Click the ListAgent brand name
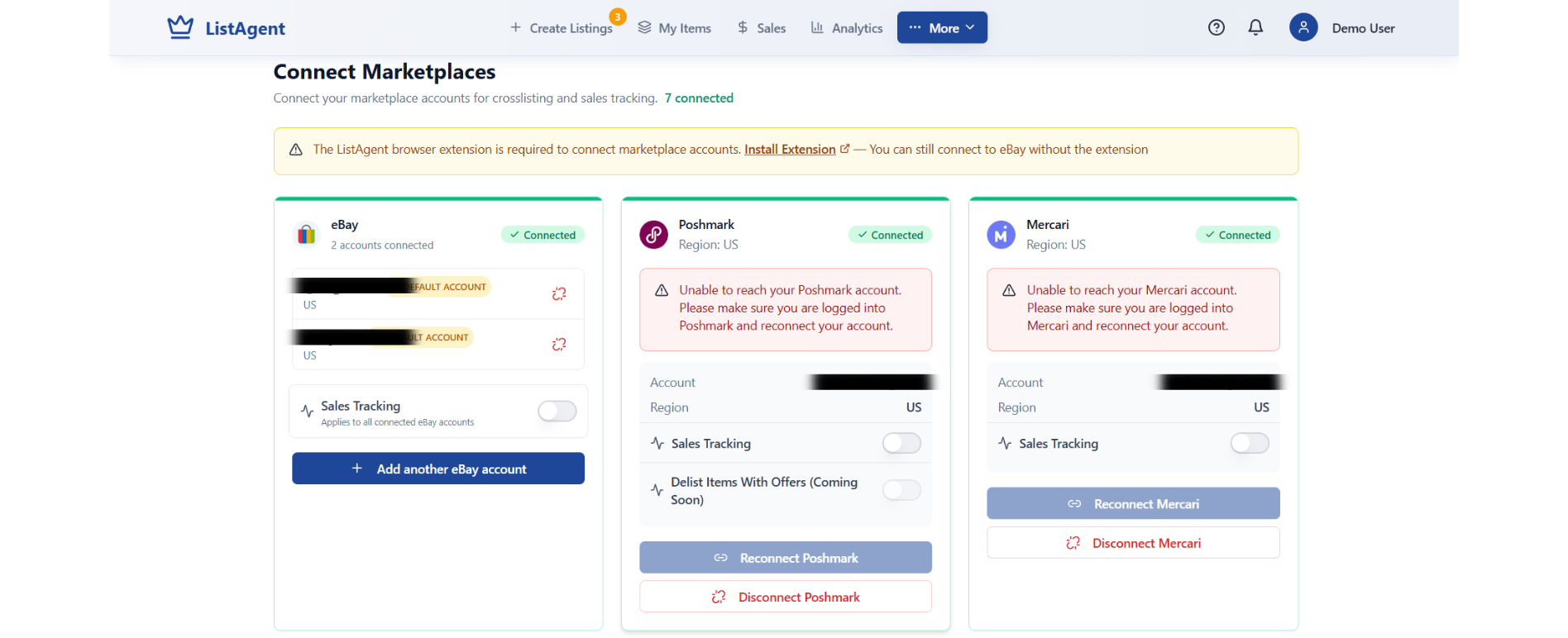This screenshot has height=638, width=1568. click(245, 28)
